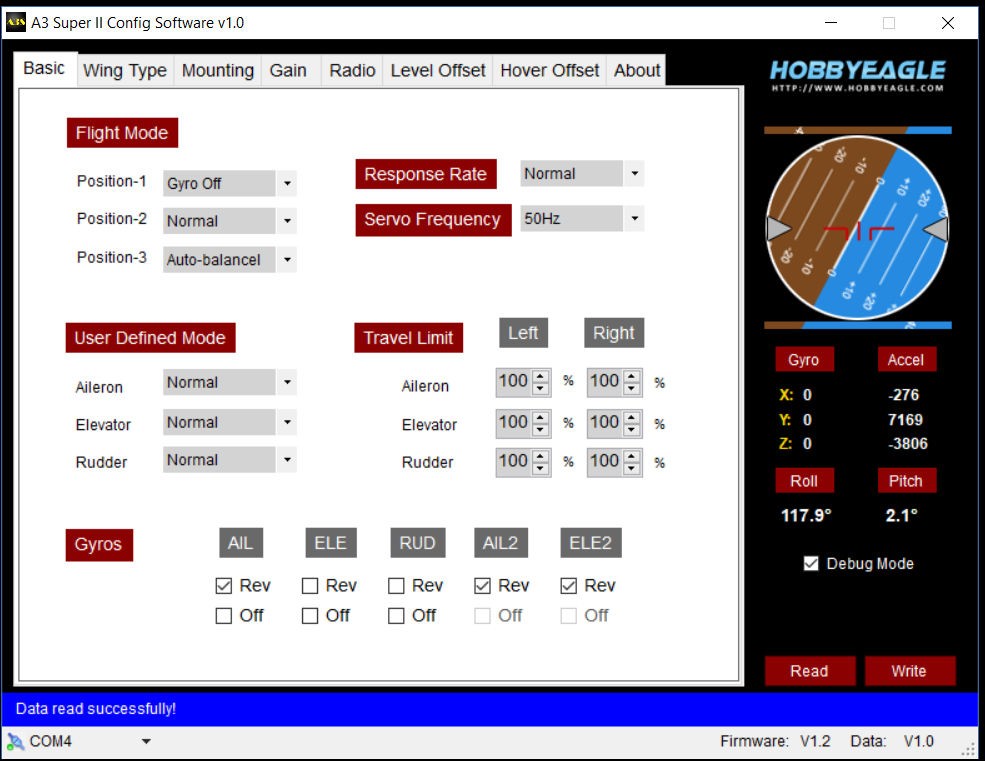Click the Aileron left travel value field
Screen dimensions: 985x761
[514, 382]
